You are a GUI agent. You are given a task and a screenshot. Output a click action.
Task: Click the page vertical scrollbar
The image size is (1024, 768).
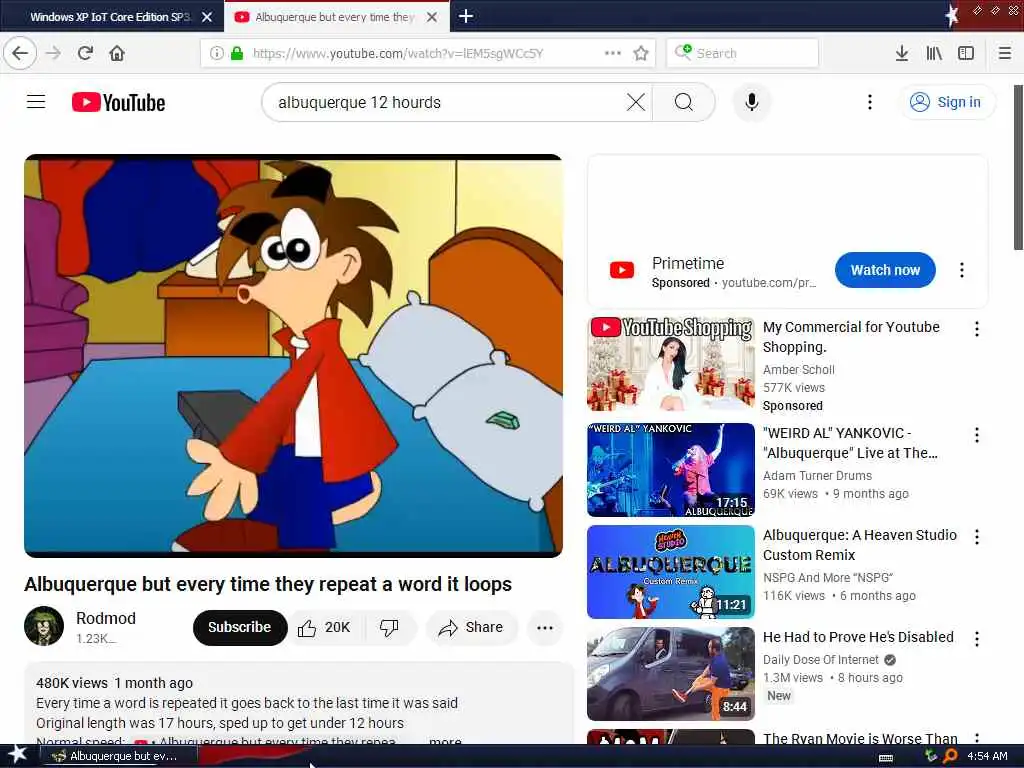tap(1018, 167)
